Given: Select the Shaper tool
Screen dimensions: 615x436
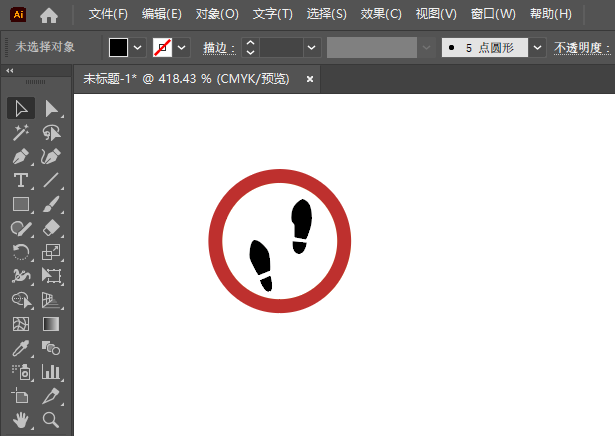Looking at the screenshot, I should [21, 228].
